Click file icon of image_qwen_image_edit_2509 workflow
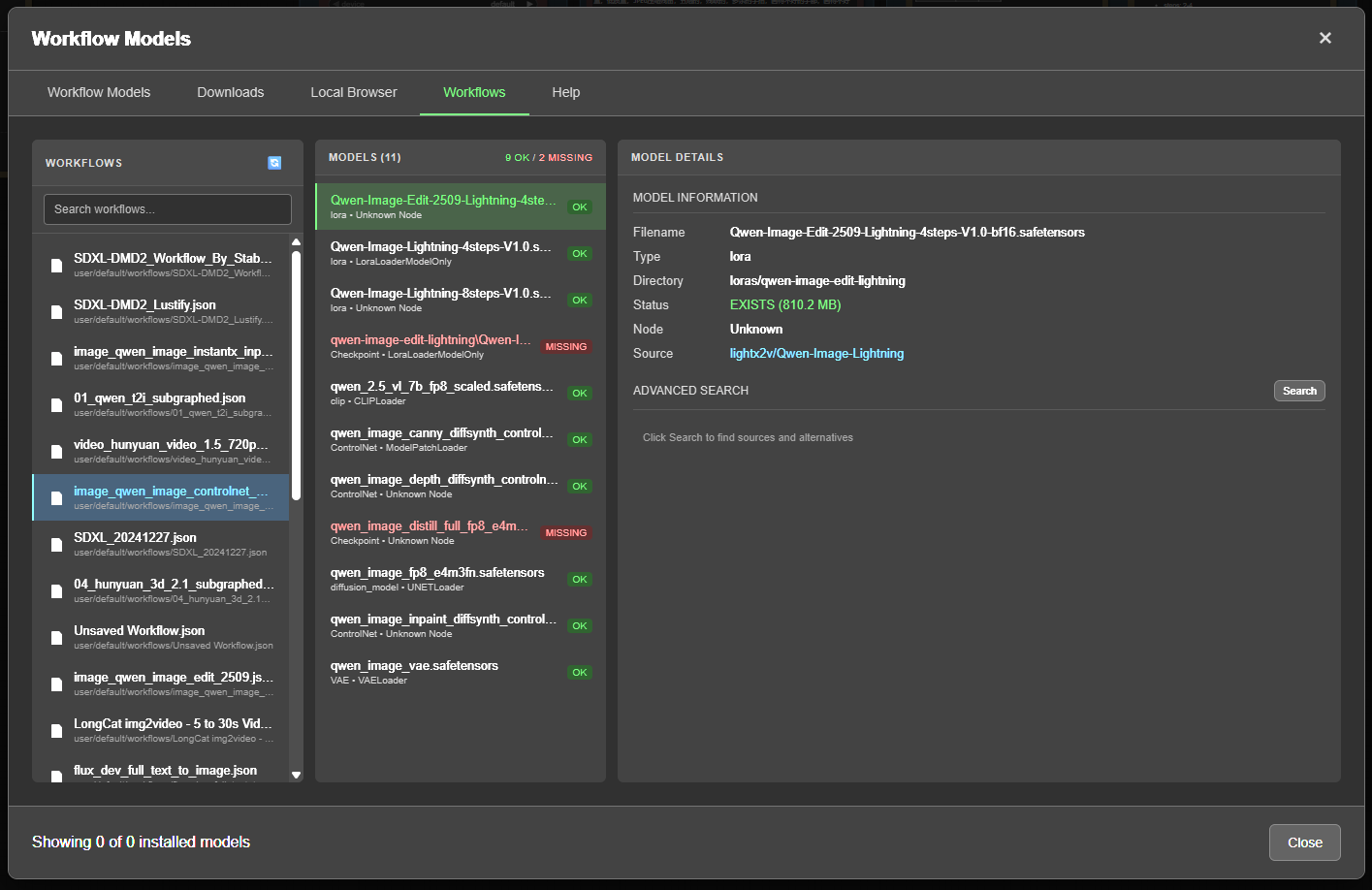 (56, 684)
